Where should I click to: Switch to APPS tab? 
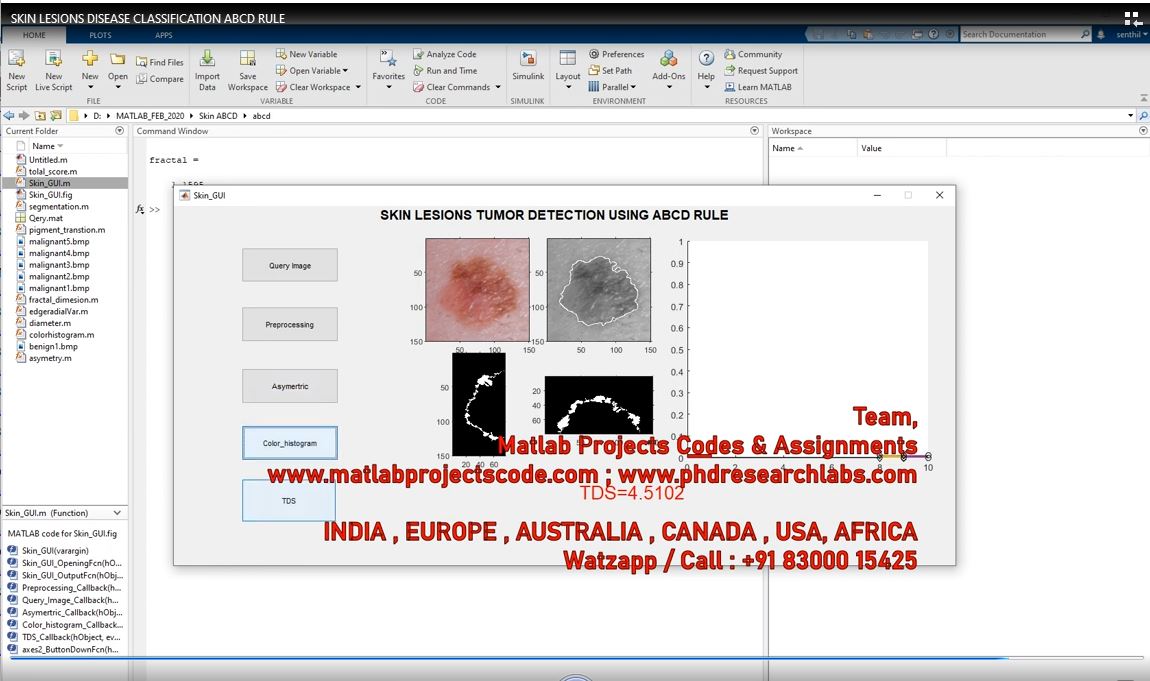[164, 34]
